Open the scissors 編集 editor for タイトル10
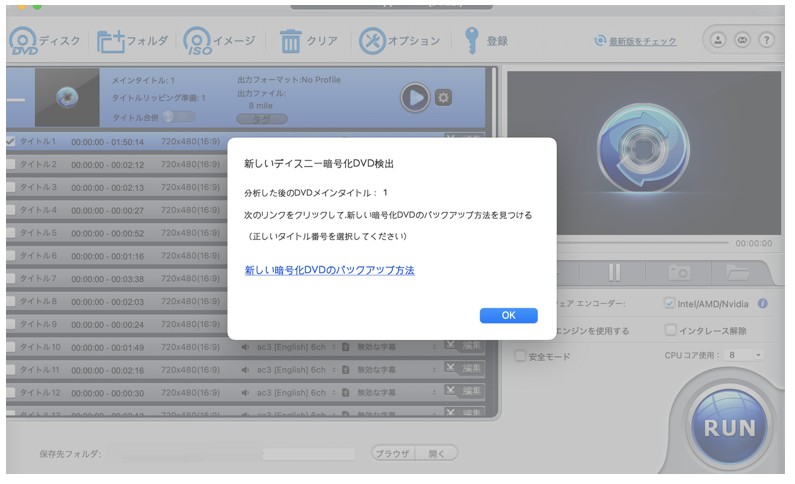The width and height of the screenshot is (795, 484). click(463, 346)
